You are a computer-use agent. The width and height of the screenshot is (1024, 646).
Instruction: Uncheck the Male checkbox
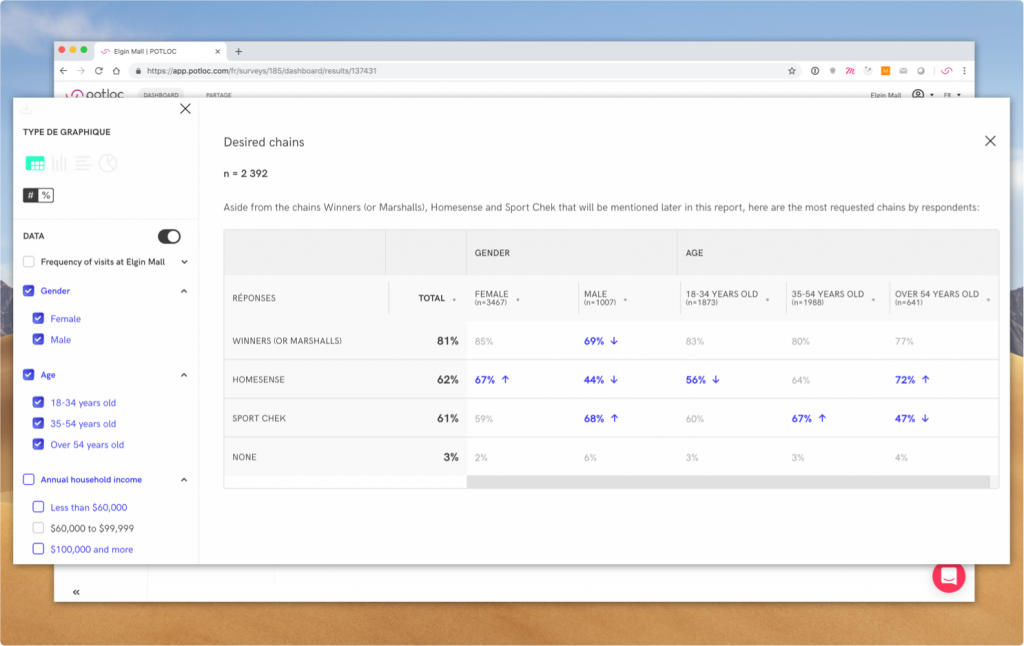coord(39,340)
